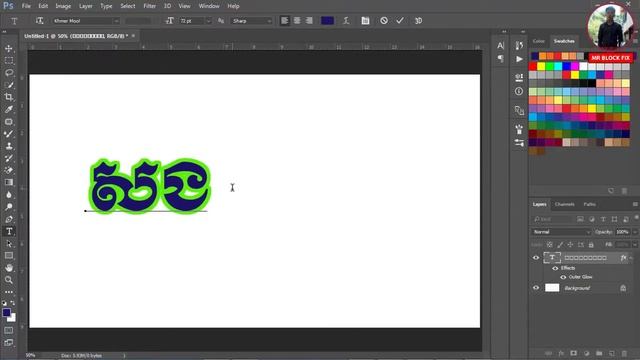Open the fx icon on text layer
Image resolution: width=640 pixels, height=360 pixels.
623,258
